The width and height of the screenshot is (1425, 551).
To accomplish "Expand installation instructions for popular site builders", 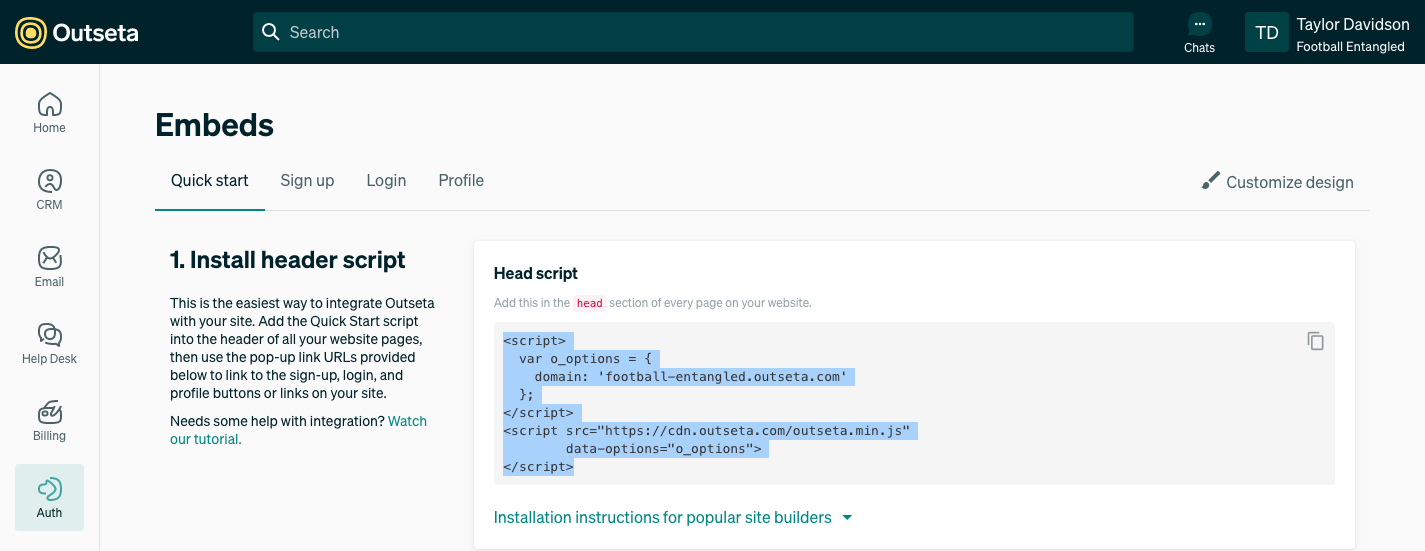I will 673,518.
